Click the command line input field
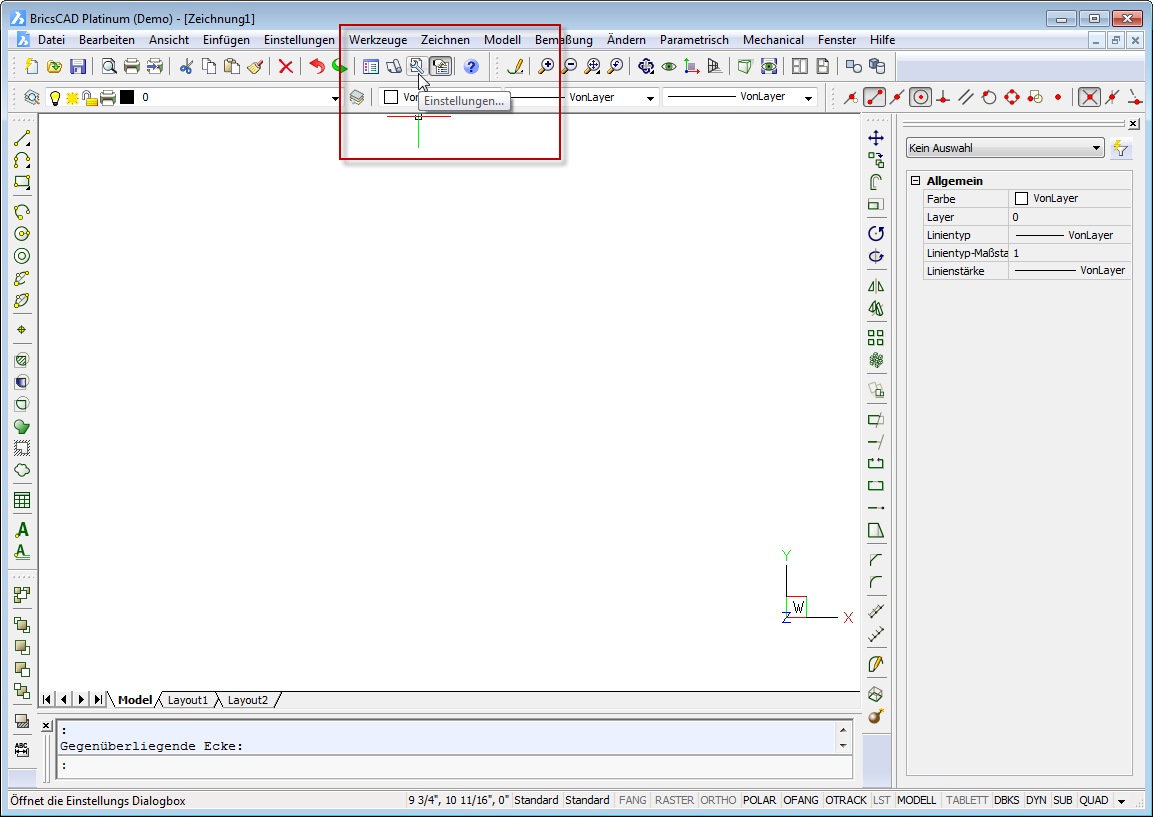Screen dimensions: 1153x817 point(450,766)
